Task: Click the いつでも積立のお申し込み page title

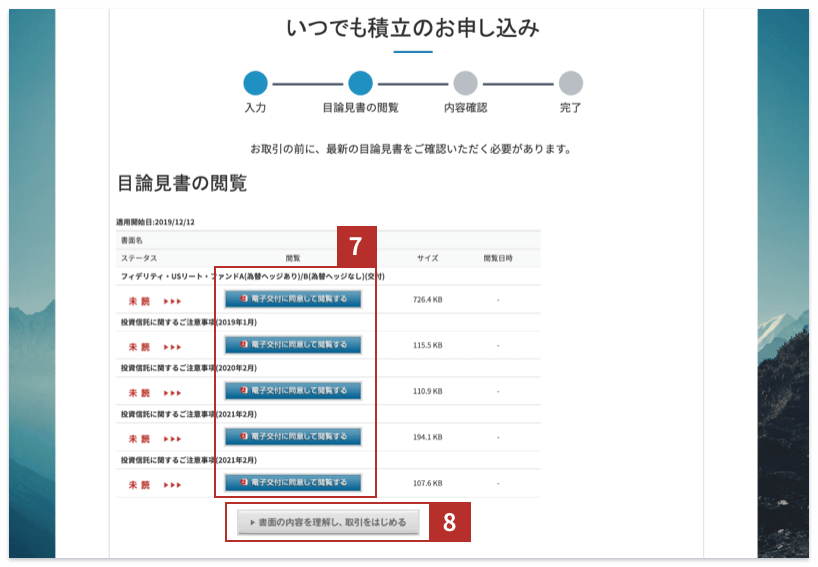Action: click(x=413, y=28)
